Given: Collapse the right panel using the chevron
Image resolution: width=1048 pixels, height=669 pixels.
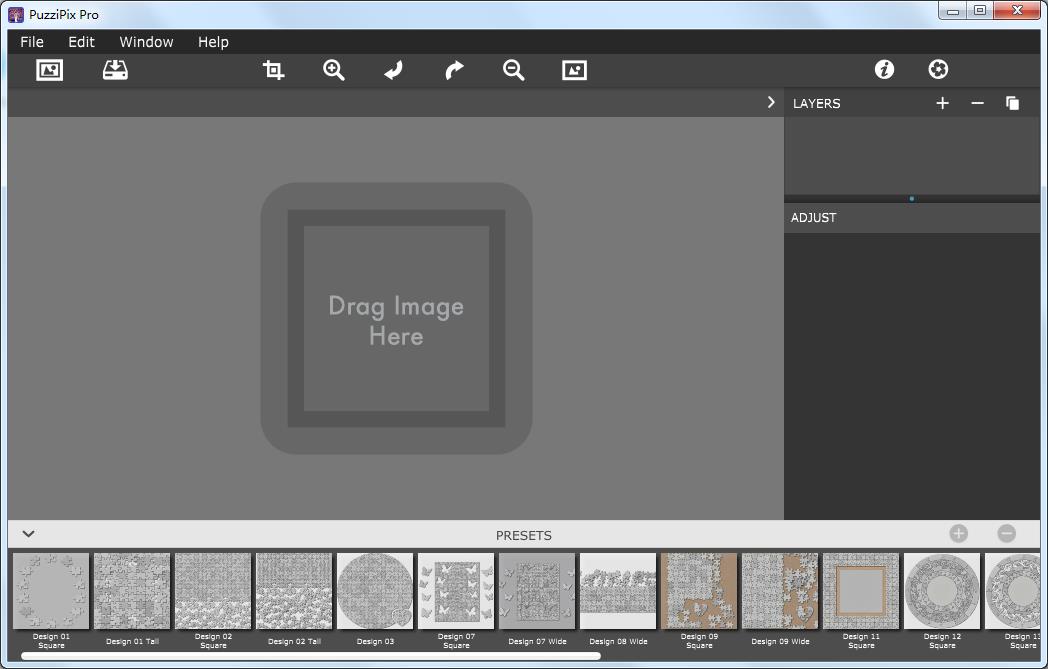Looking at the screenshot, I should (771, 102).
